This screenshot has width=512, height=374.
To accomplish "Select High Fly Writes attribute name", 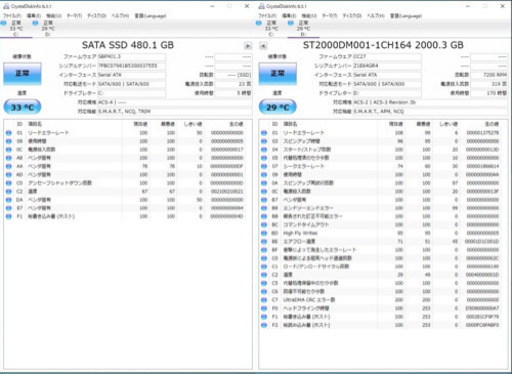I will pos(300,233).
